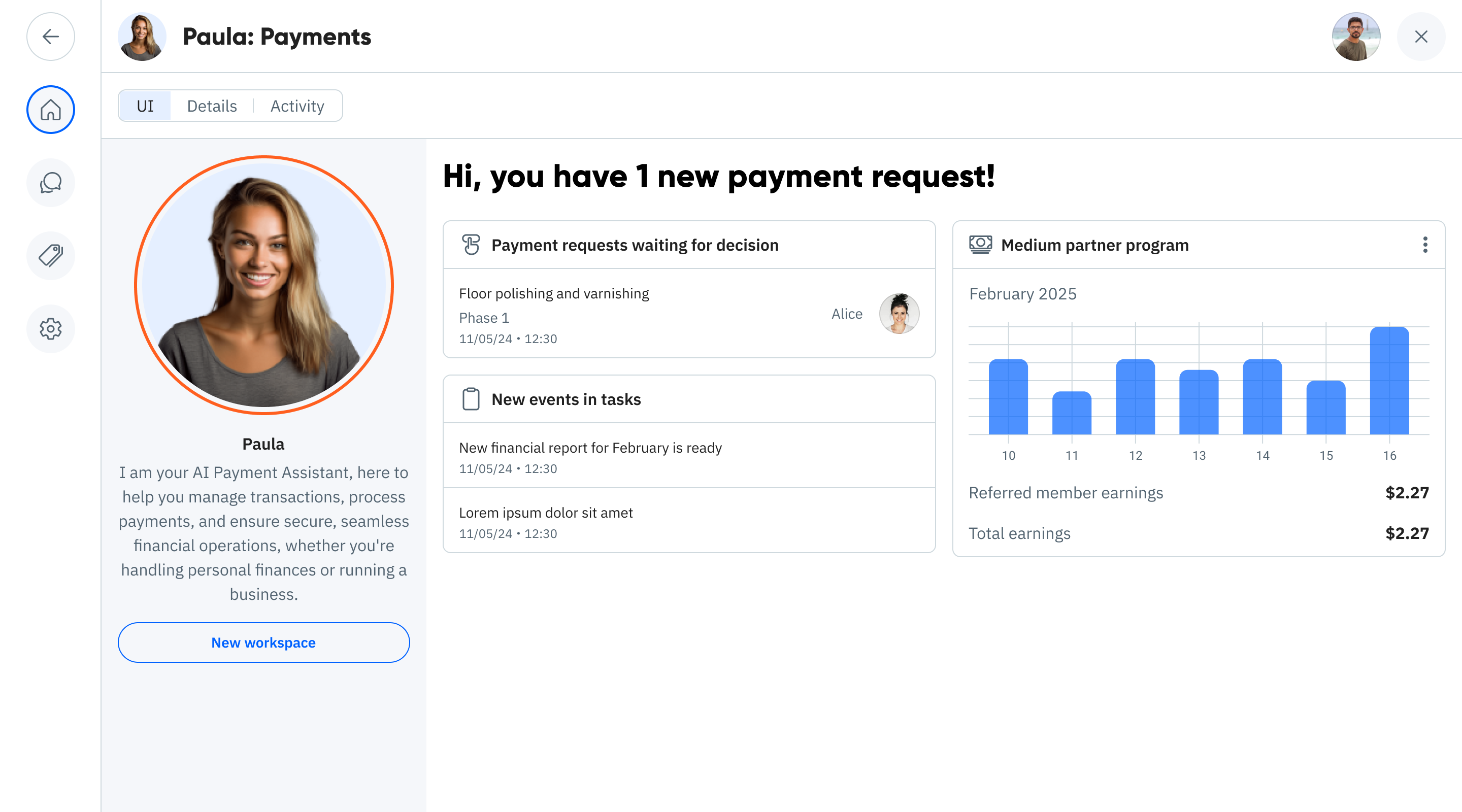The image size is (1462, 812).
Task: Open the February financial report event
Action: point(689,456)
